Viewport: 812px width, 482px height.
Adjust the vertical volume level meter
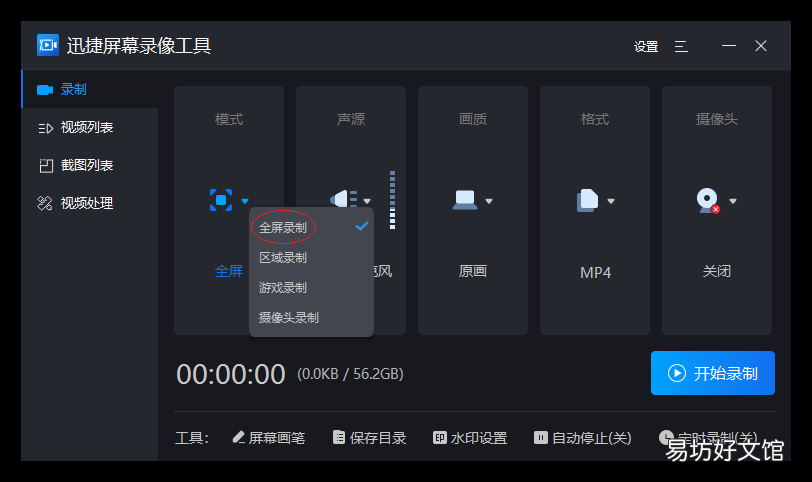coord(393,200)
